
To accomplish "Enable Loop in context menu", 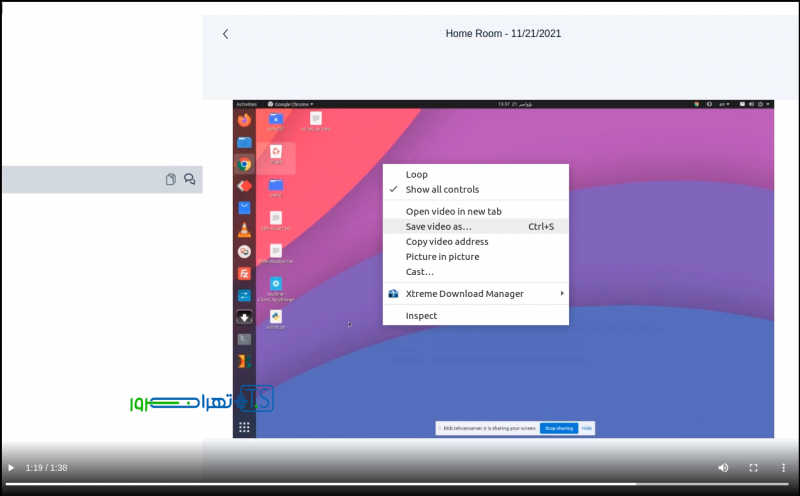I will 416,175.
